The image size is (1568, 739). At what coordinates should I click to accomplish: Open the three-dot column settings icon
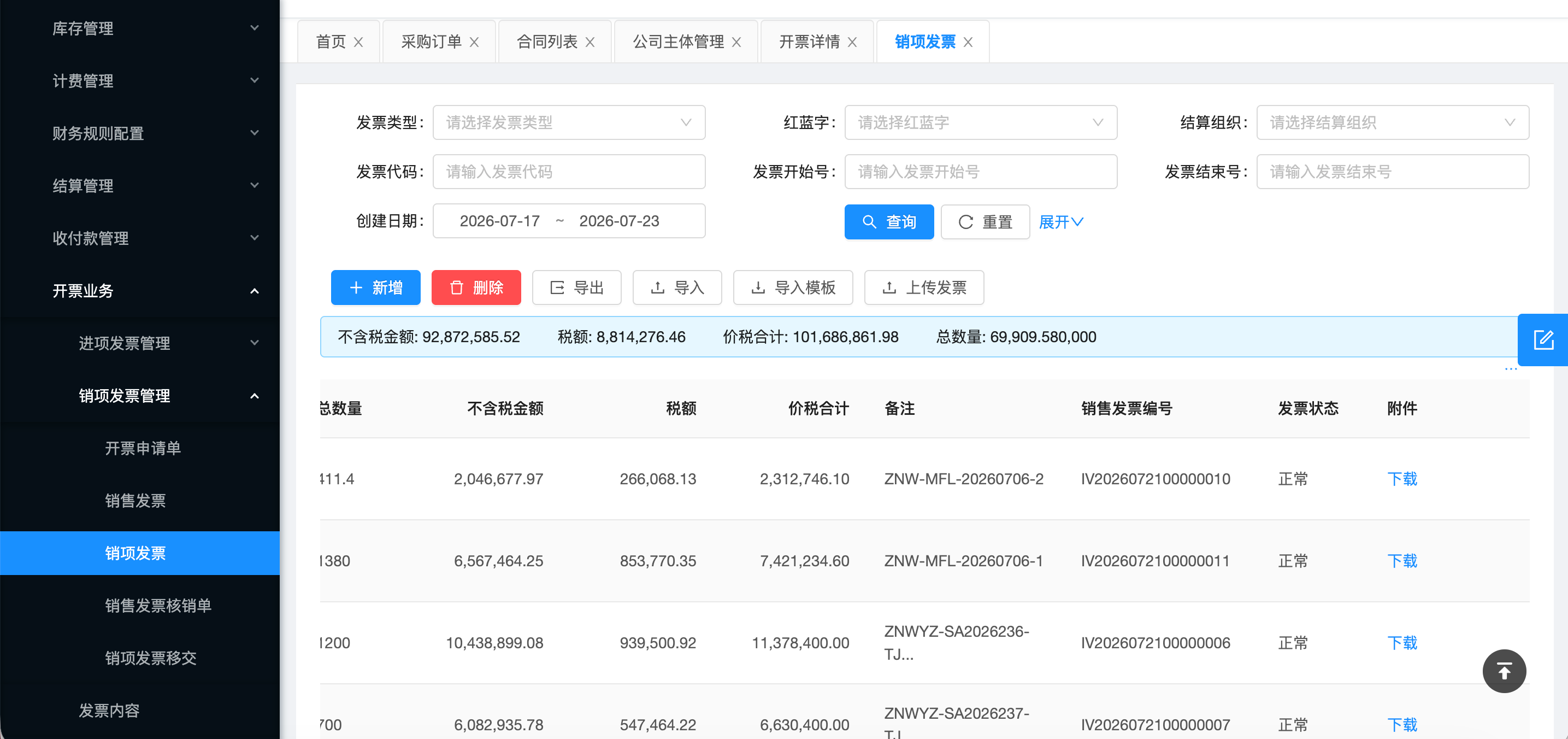(x=1511, y=369)
